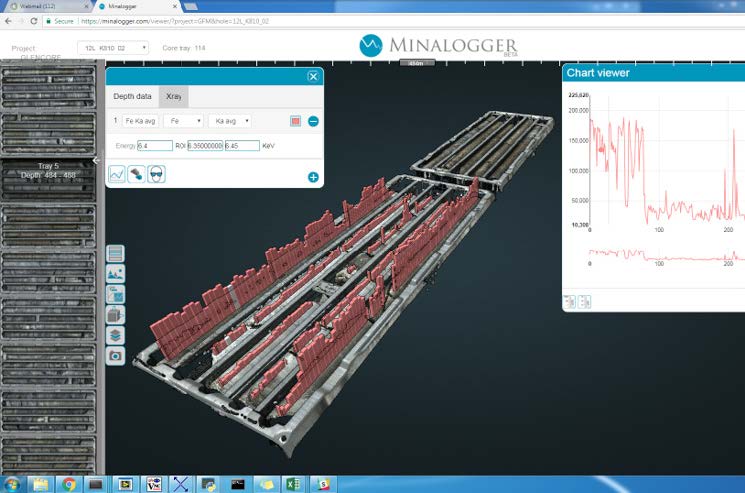Viewport: 745px width, 493px height.
Task: Click the tray list icon in the viewer toolbar
Action: (115, 254)
